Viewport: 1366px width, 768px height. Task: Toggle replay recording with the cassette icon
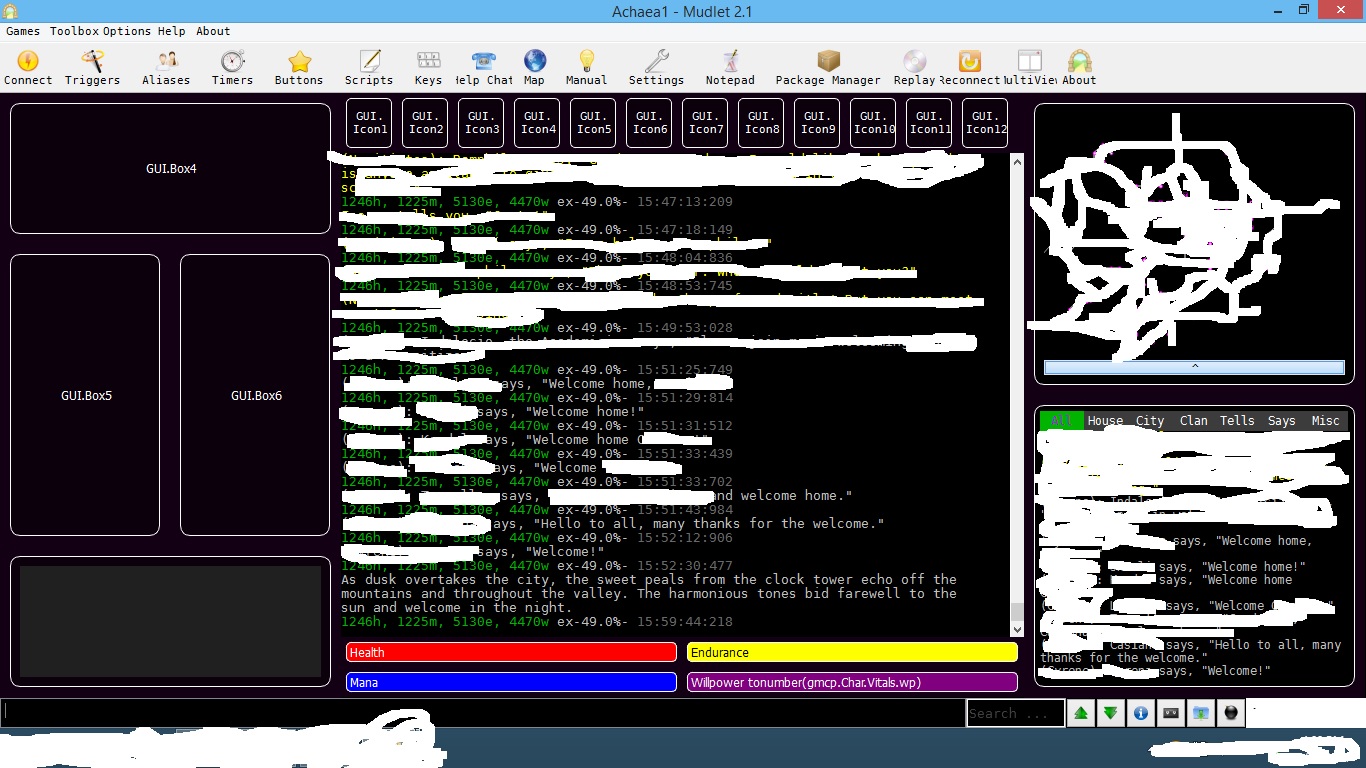pos(1170,713)
